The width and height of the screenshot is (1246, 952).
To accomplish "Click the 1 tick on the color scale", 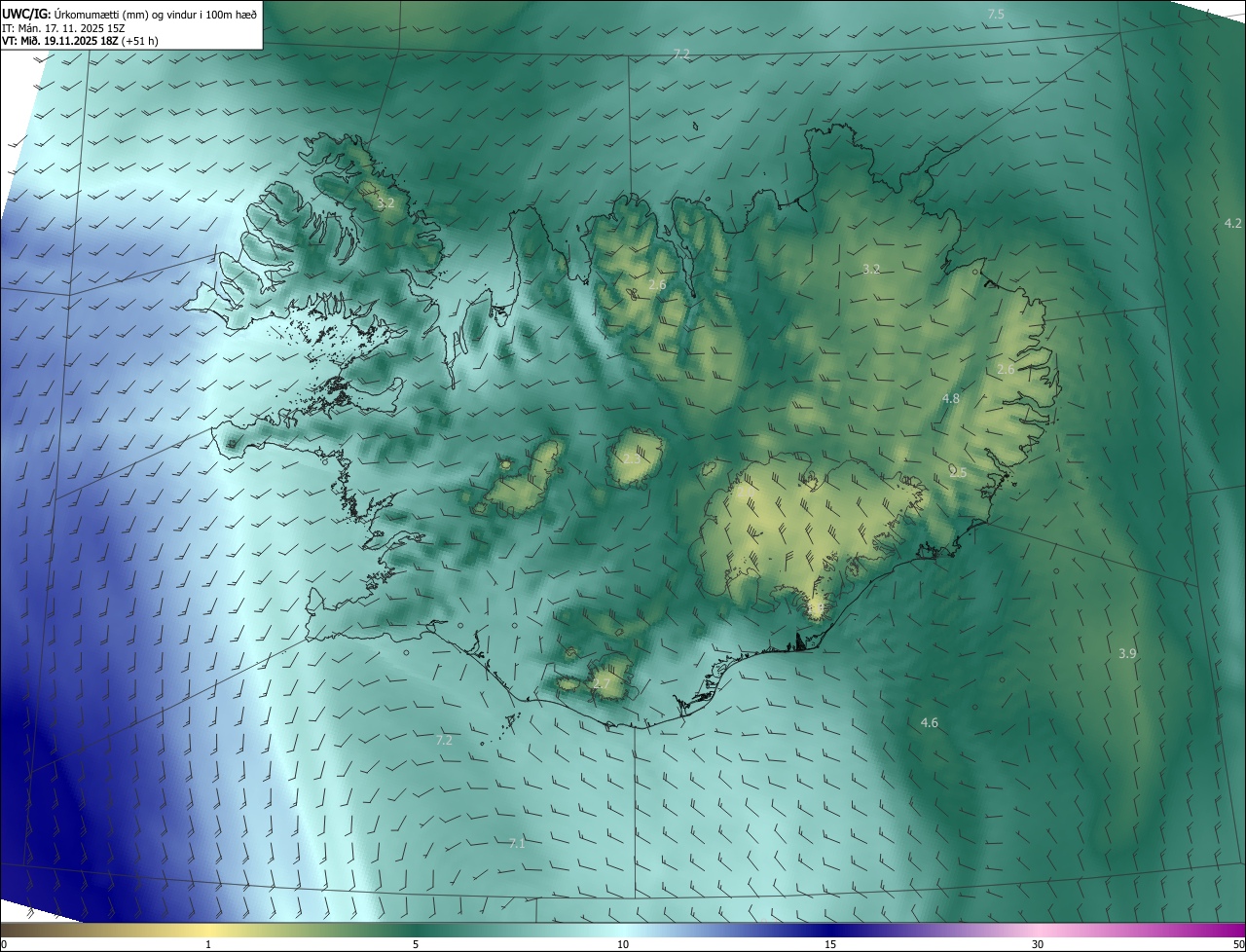I will 208,945.
